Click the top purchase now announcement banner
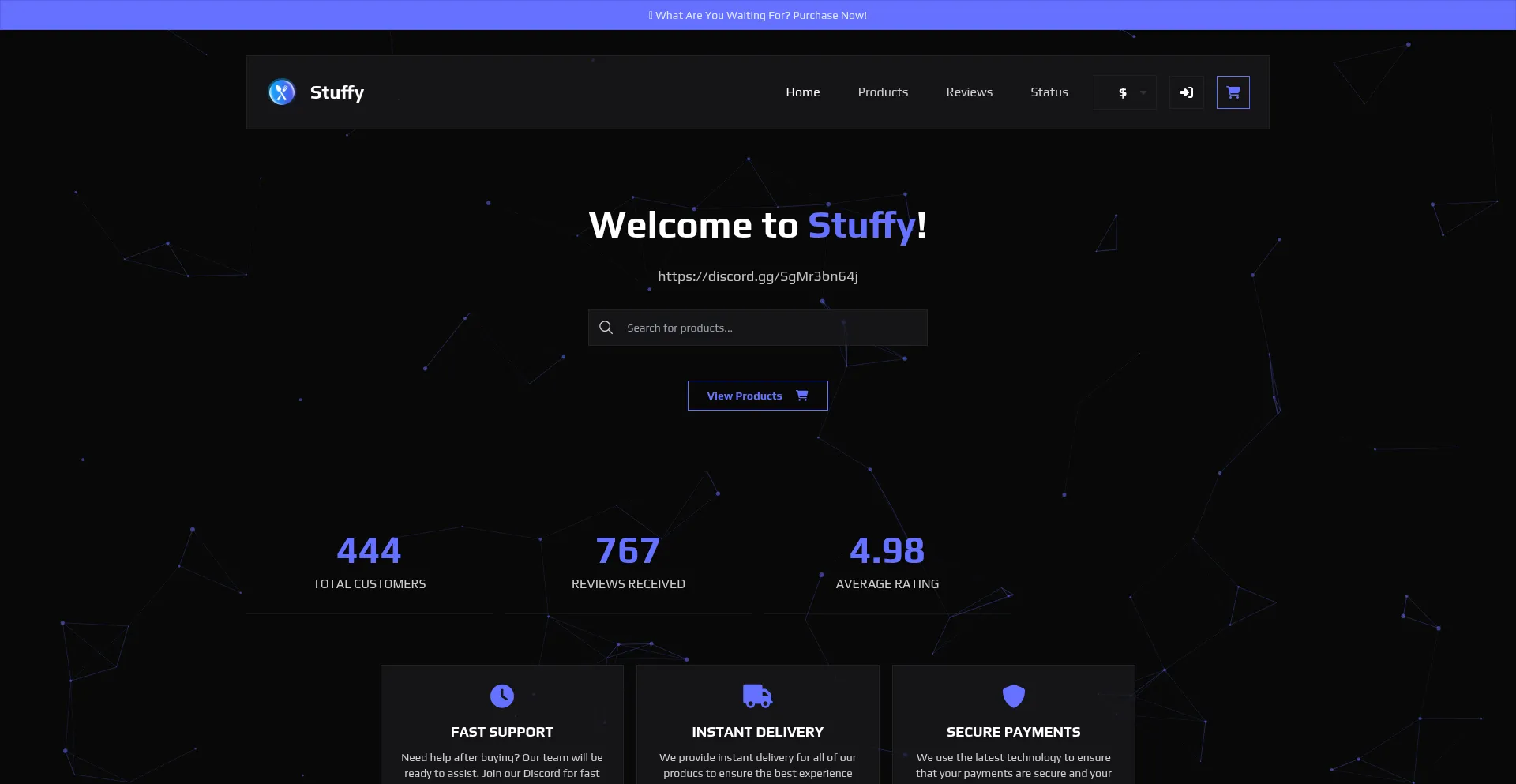The image size is (1516, 784). (758, 15)
